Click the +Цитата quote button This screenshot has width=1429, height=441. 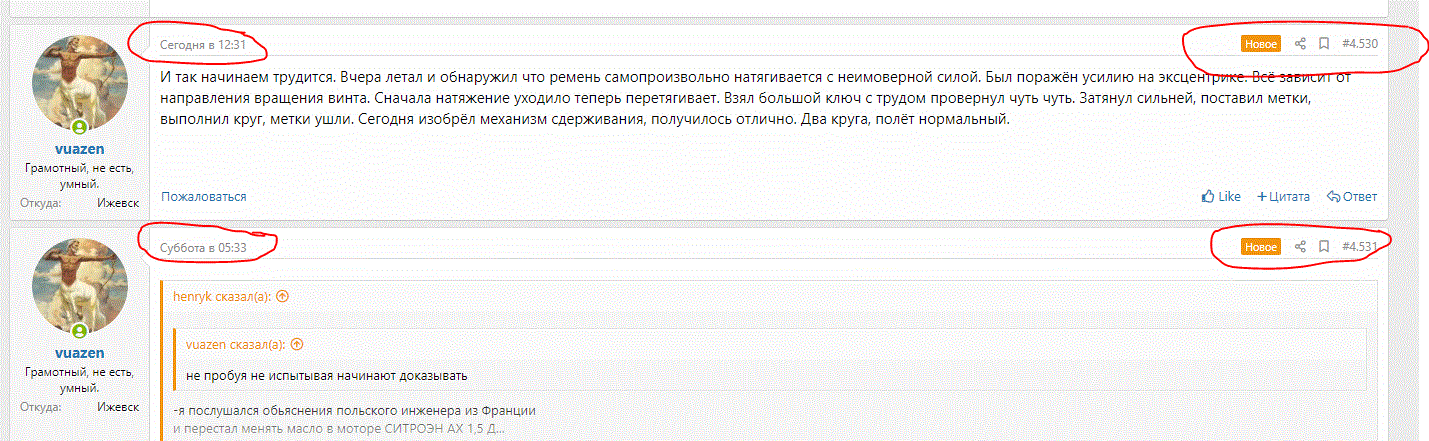1283,197
